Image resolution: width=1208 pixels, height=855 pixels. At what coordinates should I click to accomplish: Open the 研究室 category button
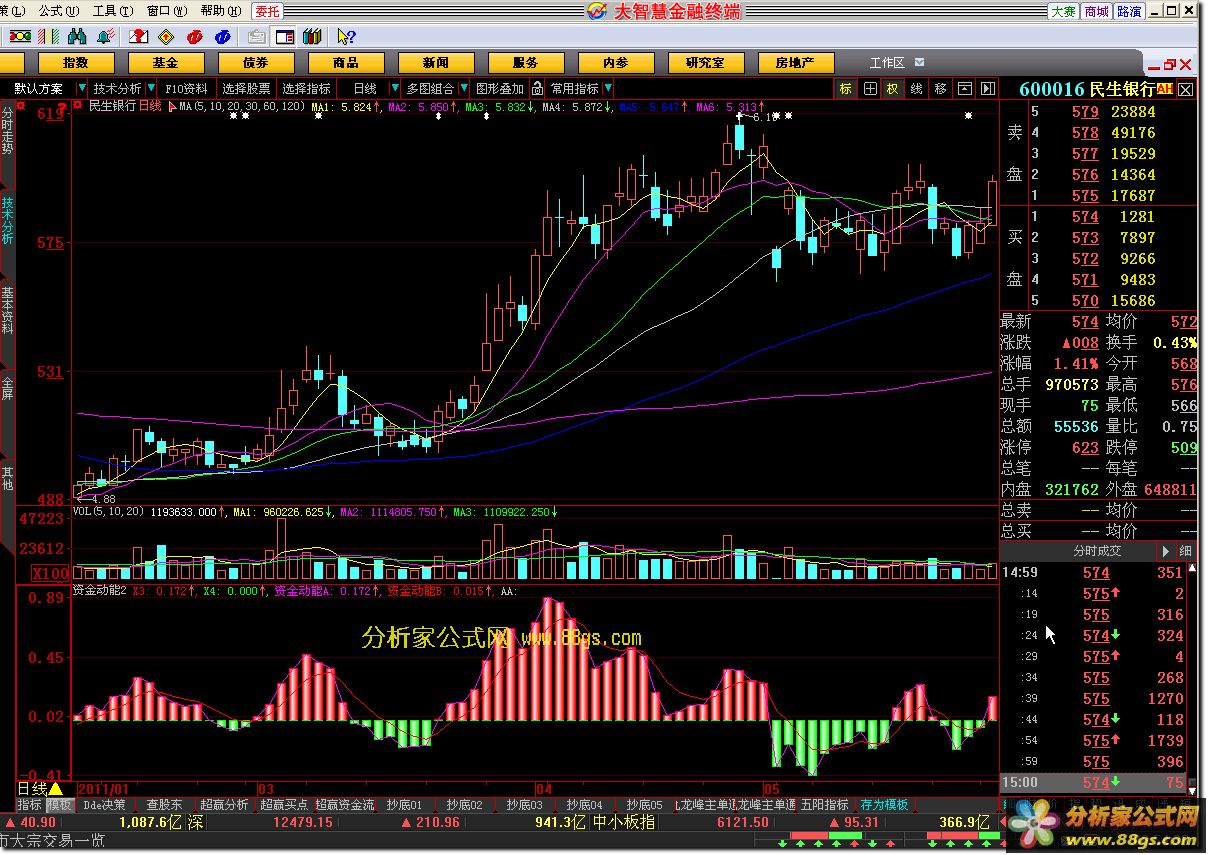click(x=705, y=62)
